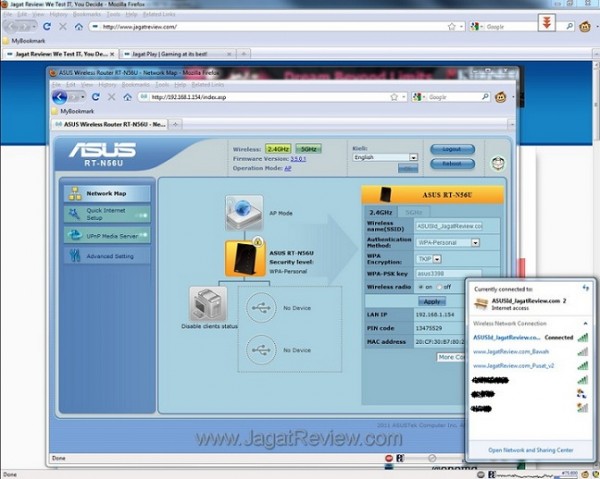Click refresh icon in network flyout
The width and height of the screenshot is (600, 479).
[x=585, y=288]
